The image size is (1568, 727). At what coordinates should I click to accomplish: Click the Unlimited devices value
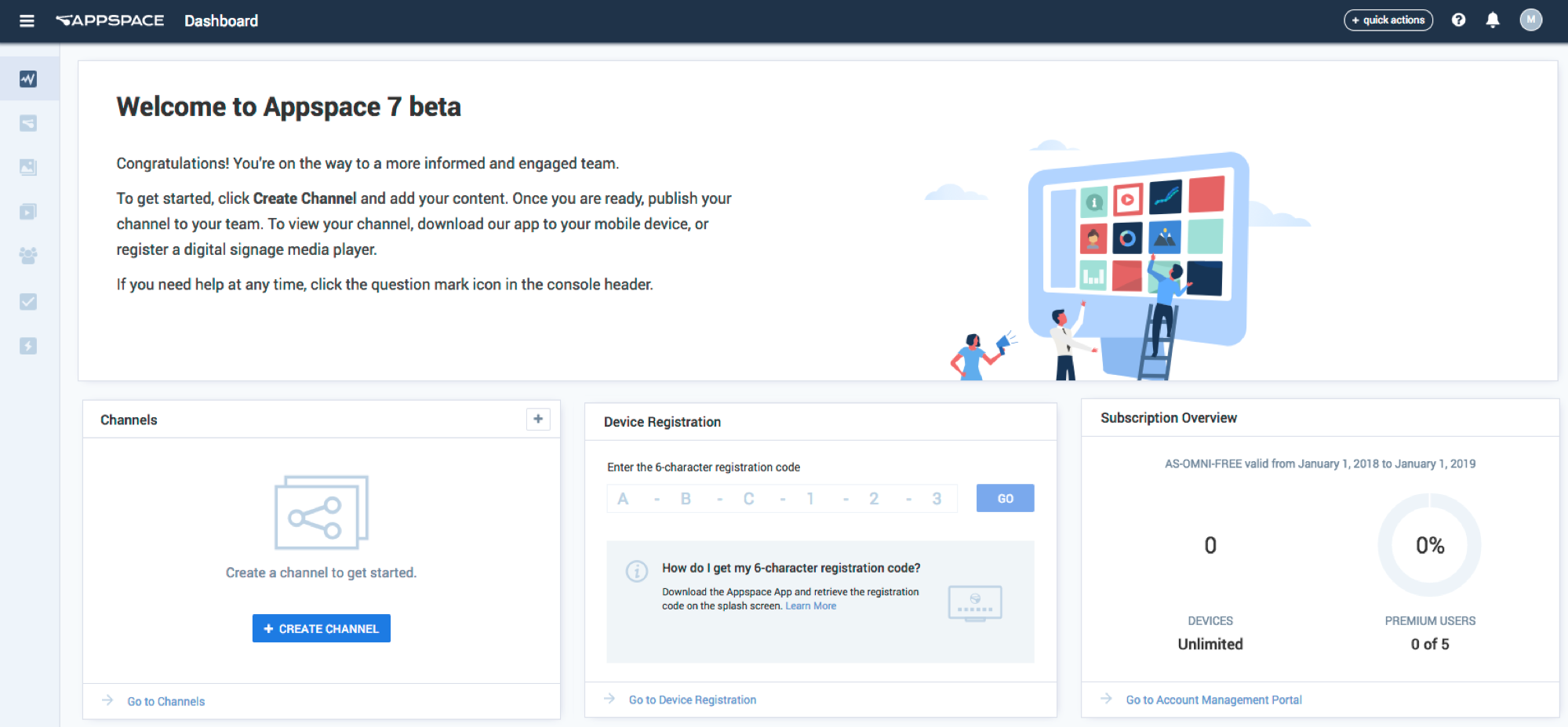(1210, 644)
